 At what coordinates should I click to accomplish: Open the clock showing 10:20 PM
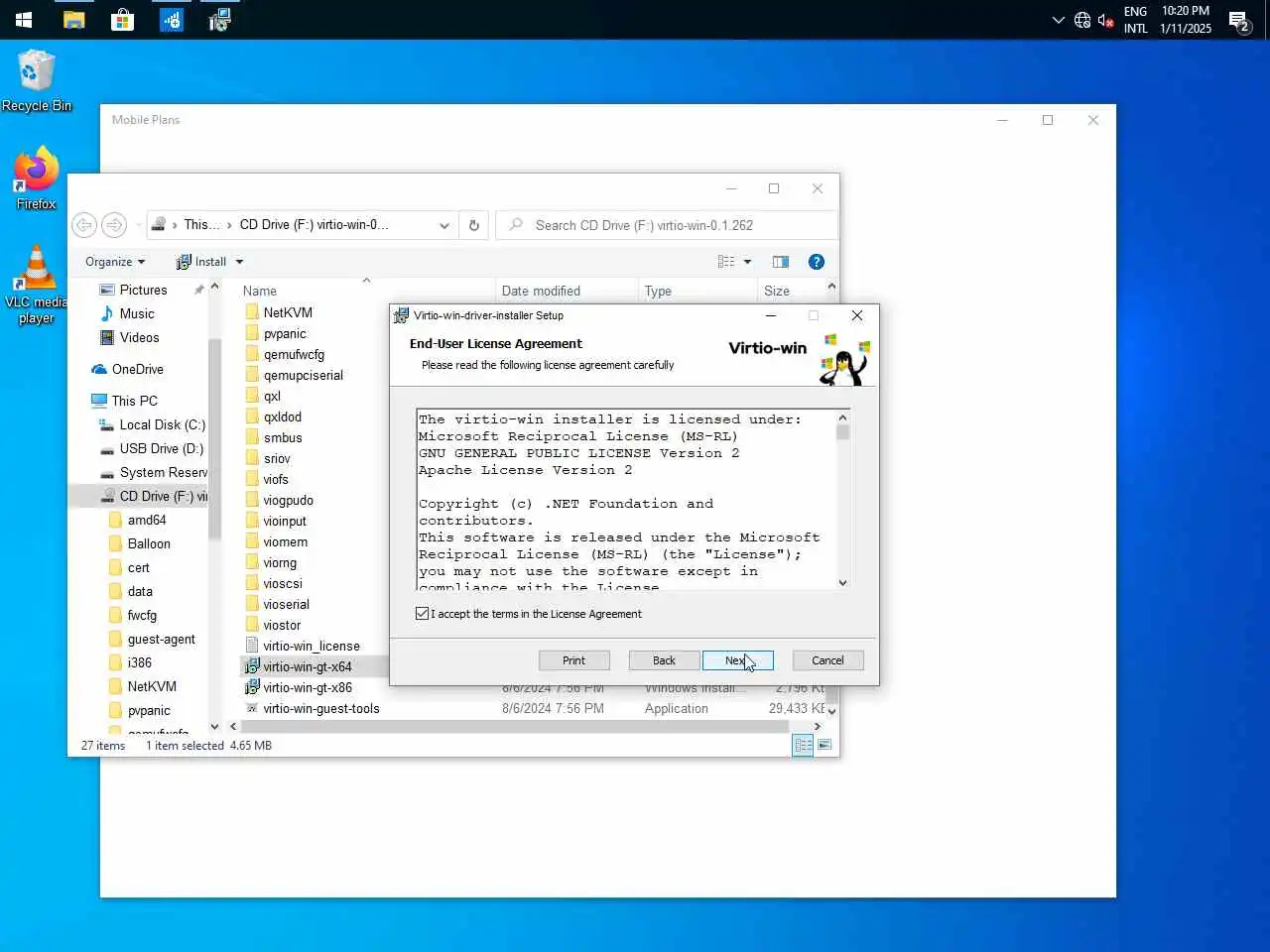coord(1186,20)
